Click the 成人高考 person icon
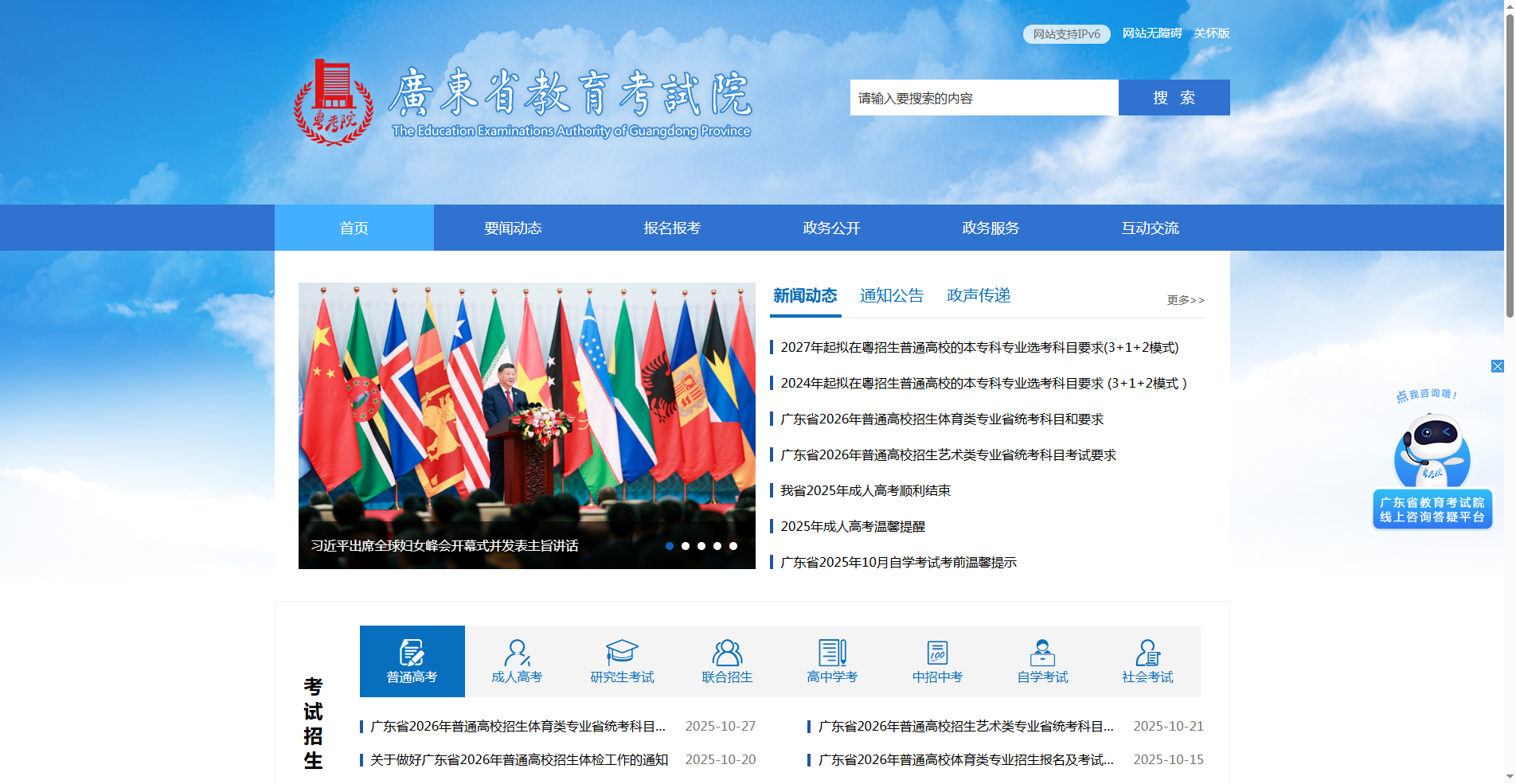 tap(516, 653)
